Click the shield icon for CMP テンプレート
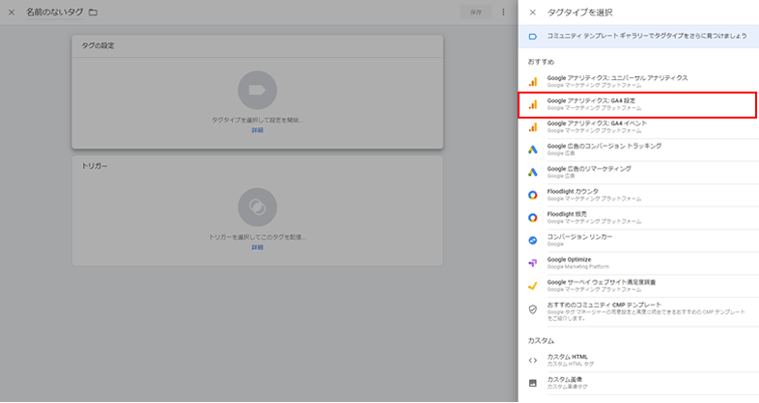The width and height of the screenshot is (759, 403). pyautogui.click(x=532, y=310)
